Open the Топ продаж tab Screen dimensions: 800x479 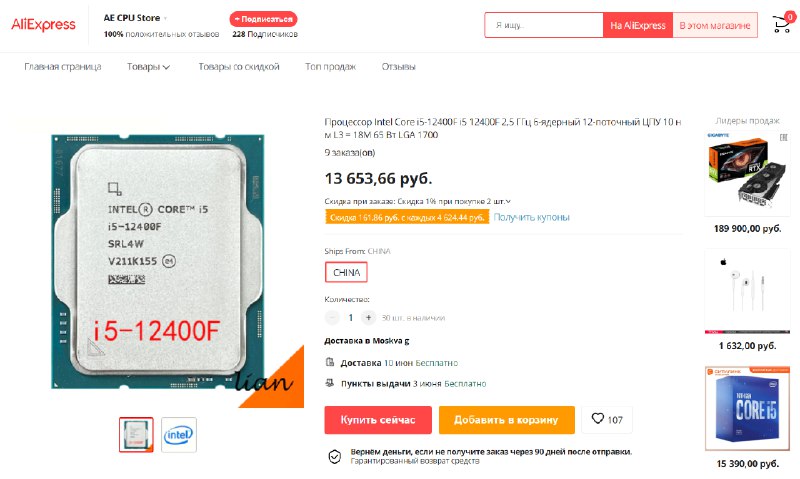[x=330, y=67]
